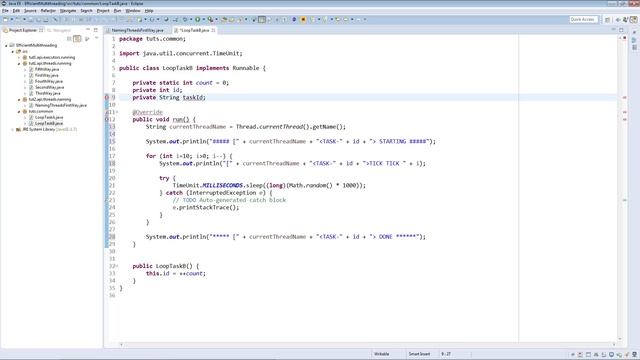The width and height of the screenshot is (640, 360).
Task: Click the Smart Insert status bar entry
Action: [419, 354]
